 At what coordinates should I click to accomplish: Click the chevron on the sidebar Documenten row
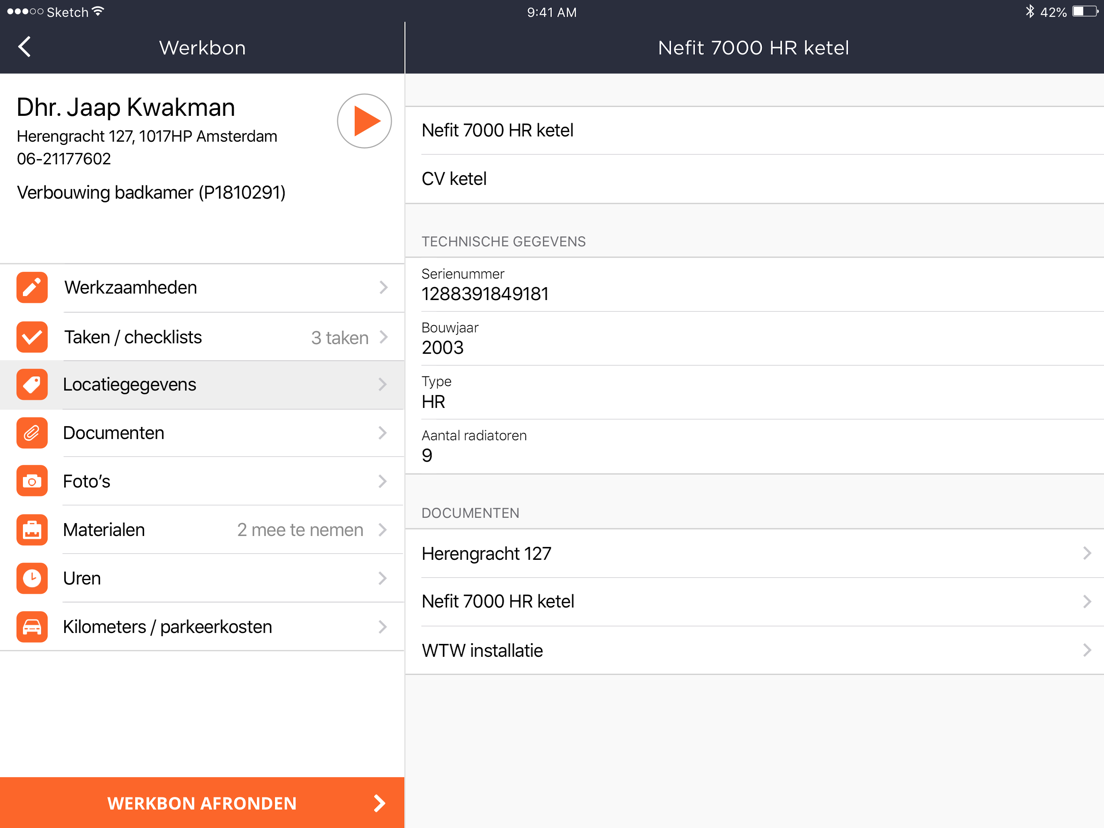coord(383,433)
